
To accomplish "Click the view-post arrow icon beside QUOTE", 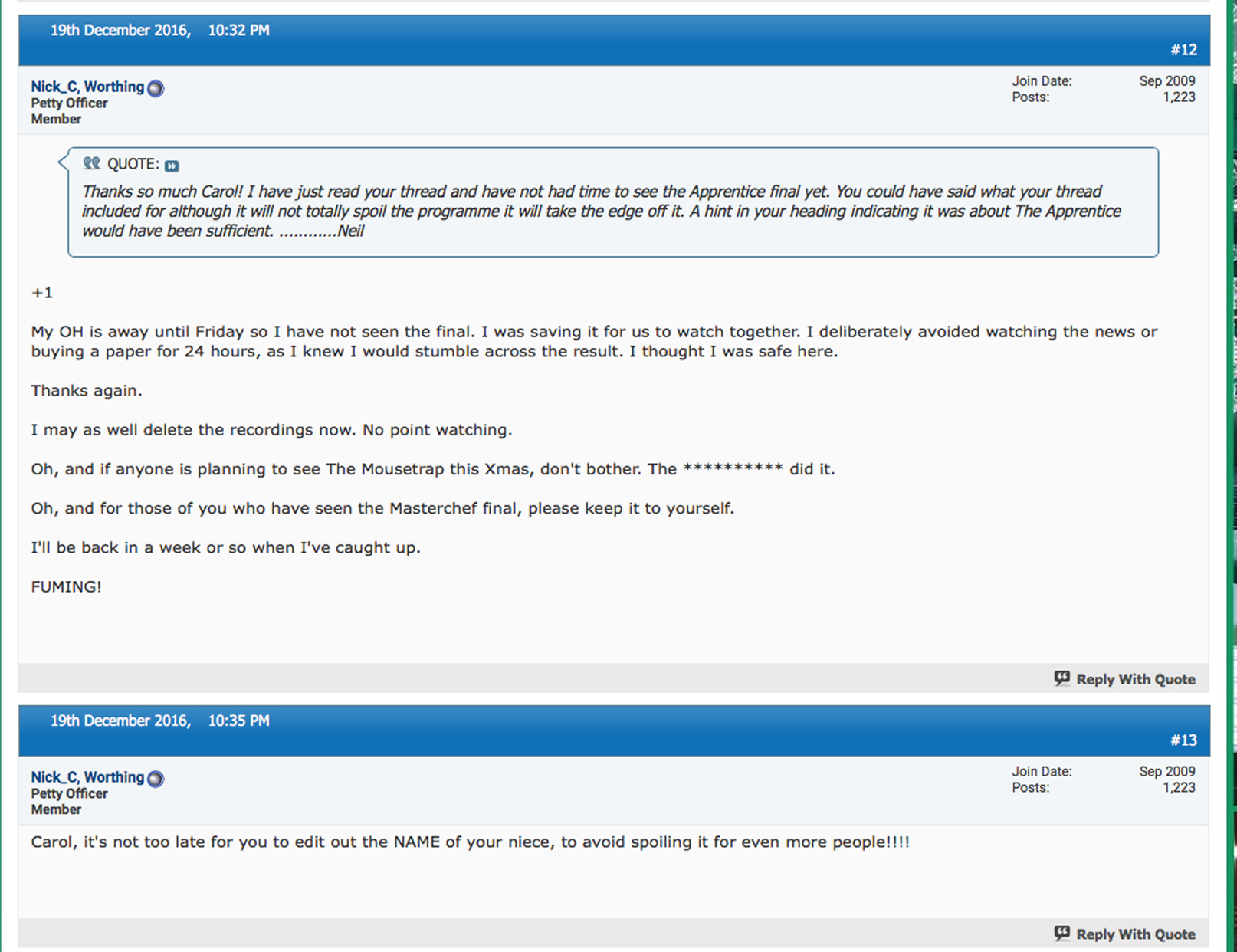I will [172, 166].
